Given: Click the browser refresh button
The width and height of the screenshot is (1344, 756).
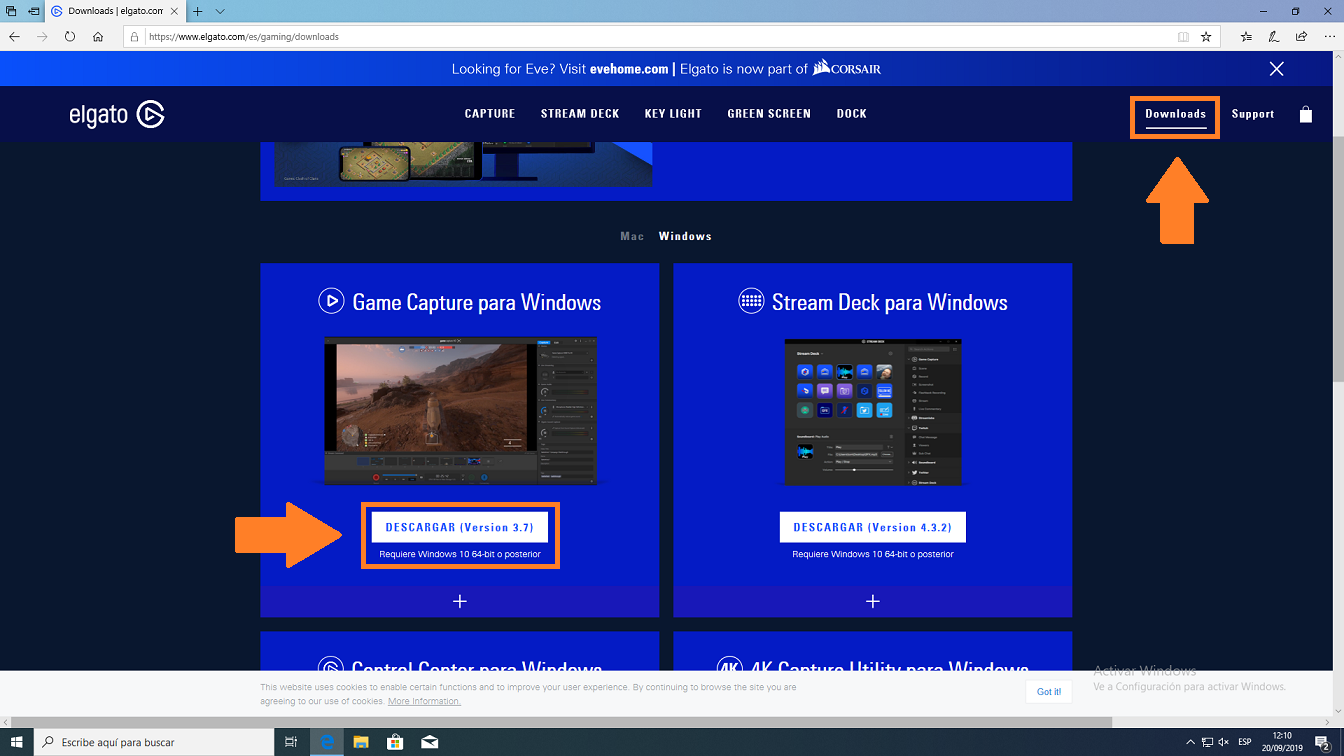Looking at the screenshot, I should click(70, 37).
